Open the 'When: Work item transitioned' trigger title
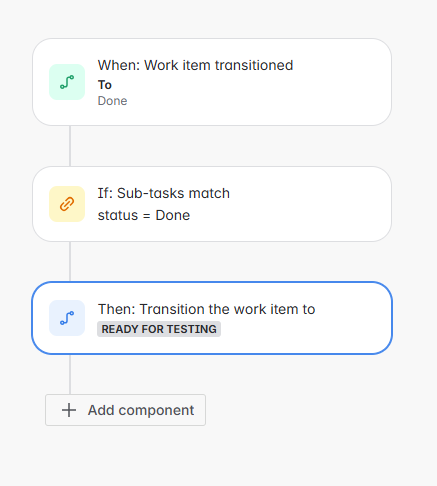This screenshot has width=437, height=486. pos(195,65)
